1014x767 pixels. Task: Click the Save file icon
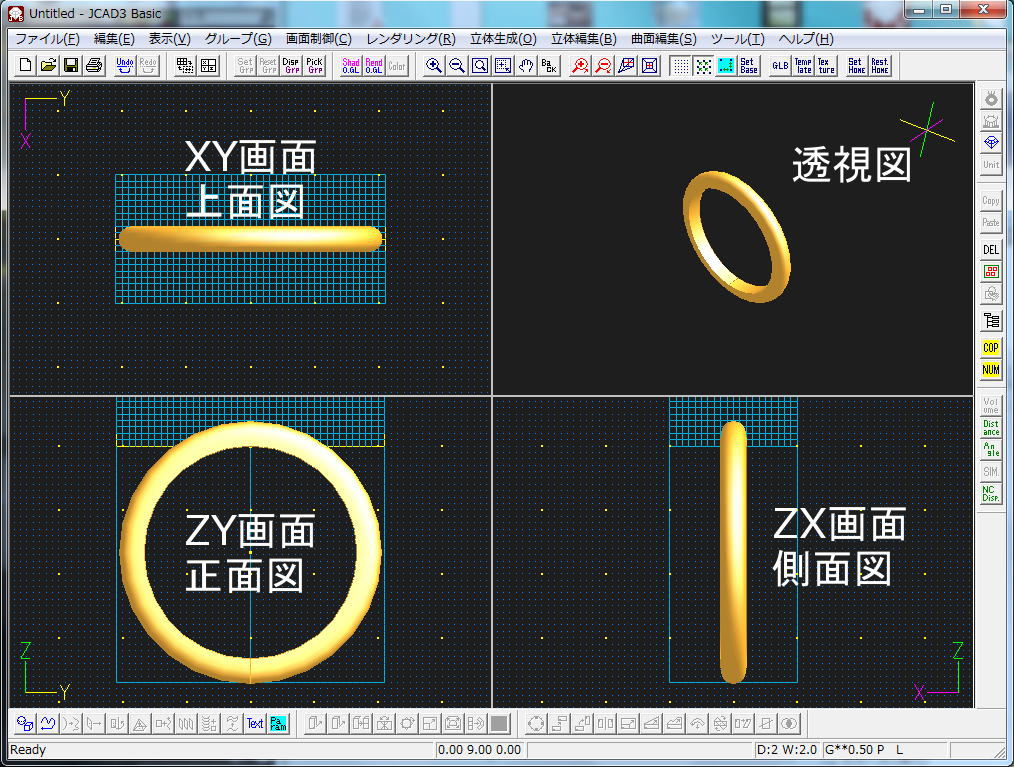pyautogui.click(x=71, y=66)
